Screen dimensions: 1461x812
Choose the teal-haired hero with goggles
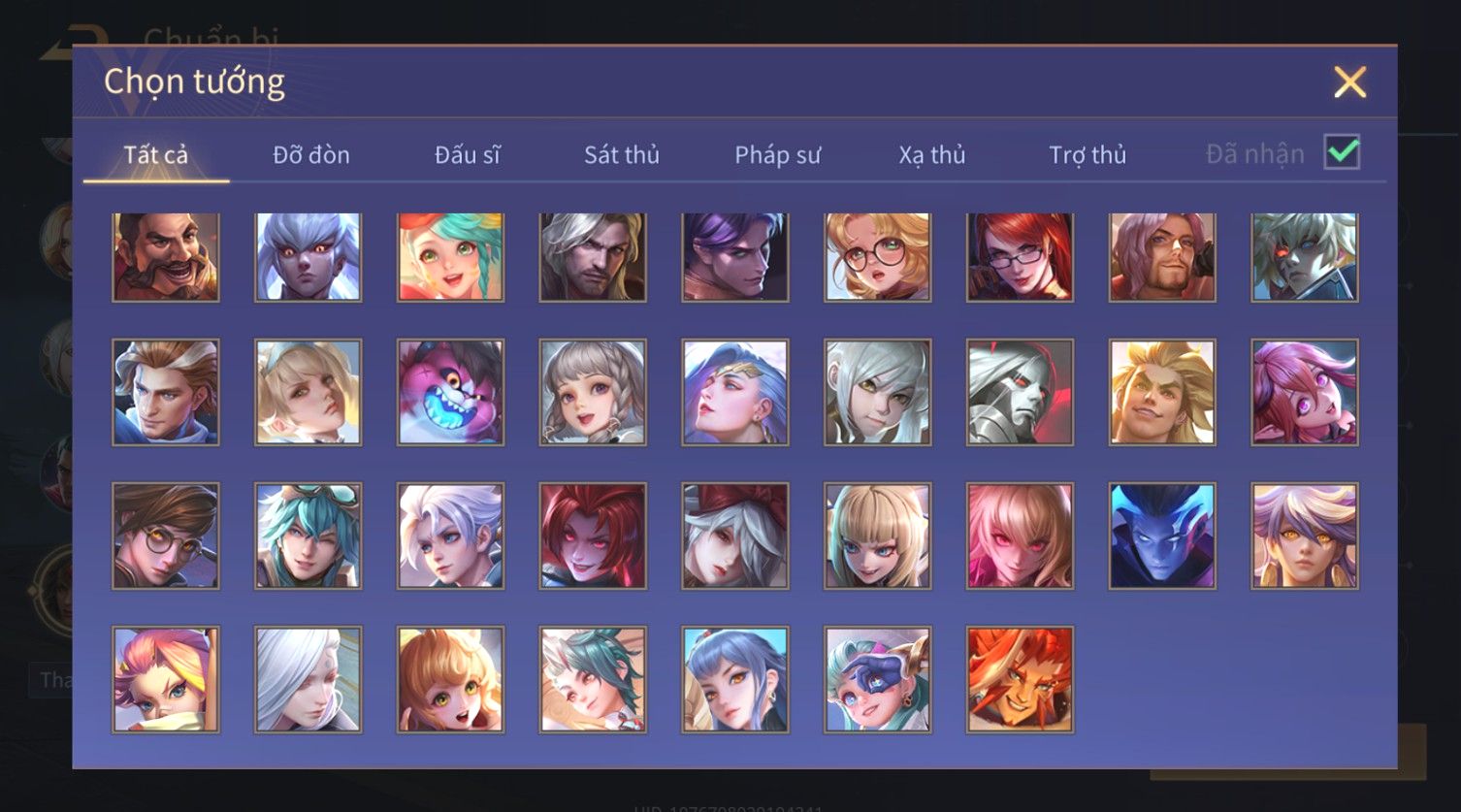(308, 536)
